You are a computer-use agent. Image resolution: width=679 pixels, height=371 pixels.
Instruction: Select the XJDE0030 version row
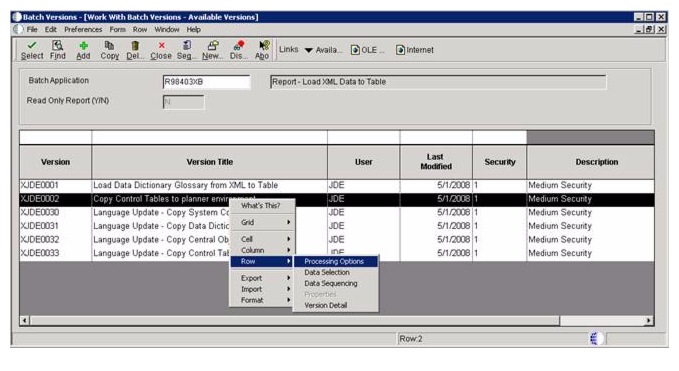click(x=337, y=213)
